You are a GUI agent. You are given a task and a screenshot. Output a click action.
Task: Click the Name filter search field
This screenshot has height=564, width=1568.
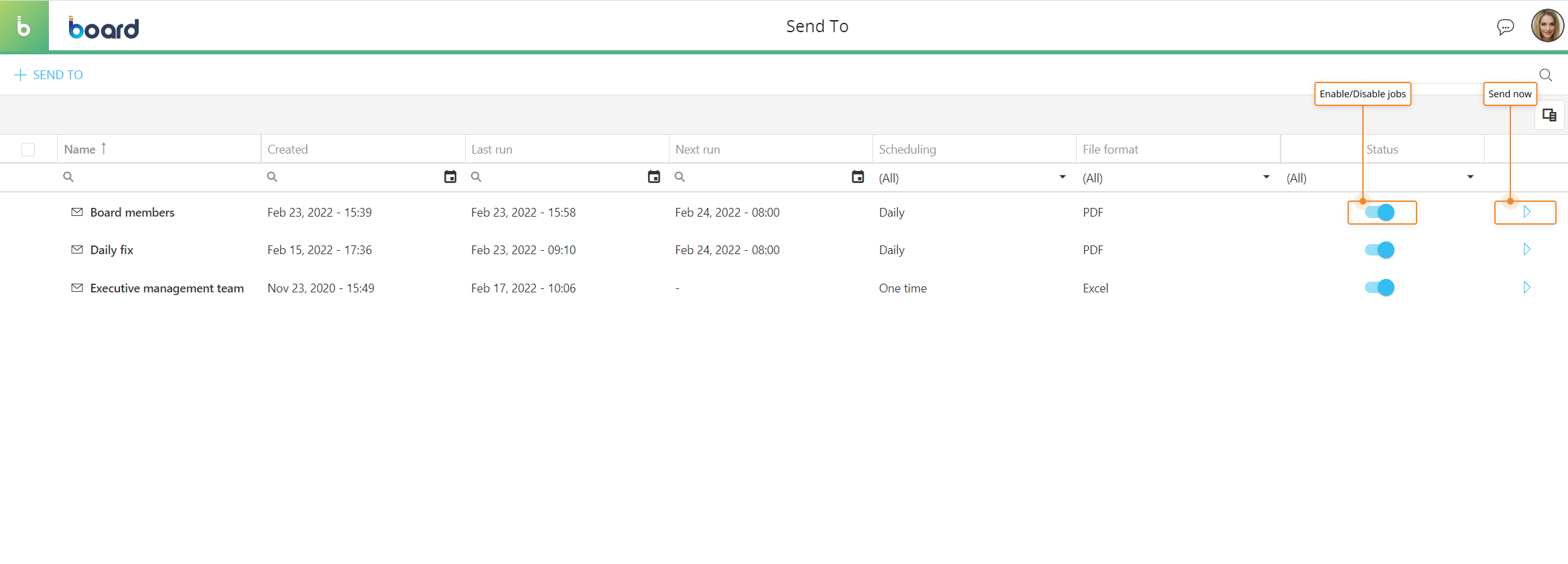pyautogui.click(x=161, y=177)
